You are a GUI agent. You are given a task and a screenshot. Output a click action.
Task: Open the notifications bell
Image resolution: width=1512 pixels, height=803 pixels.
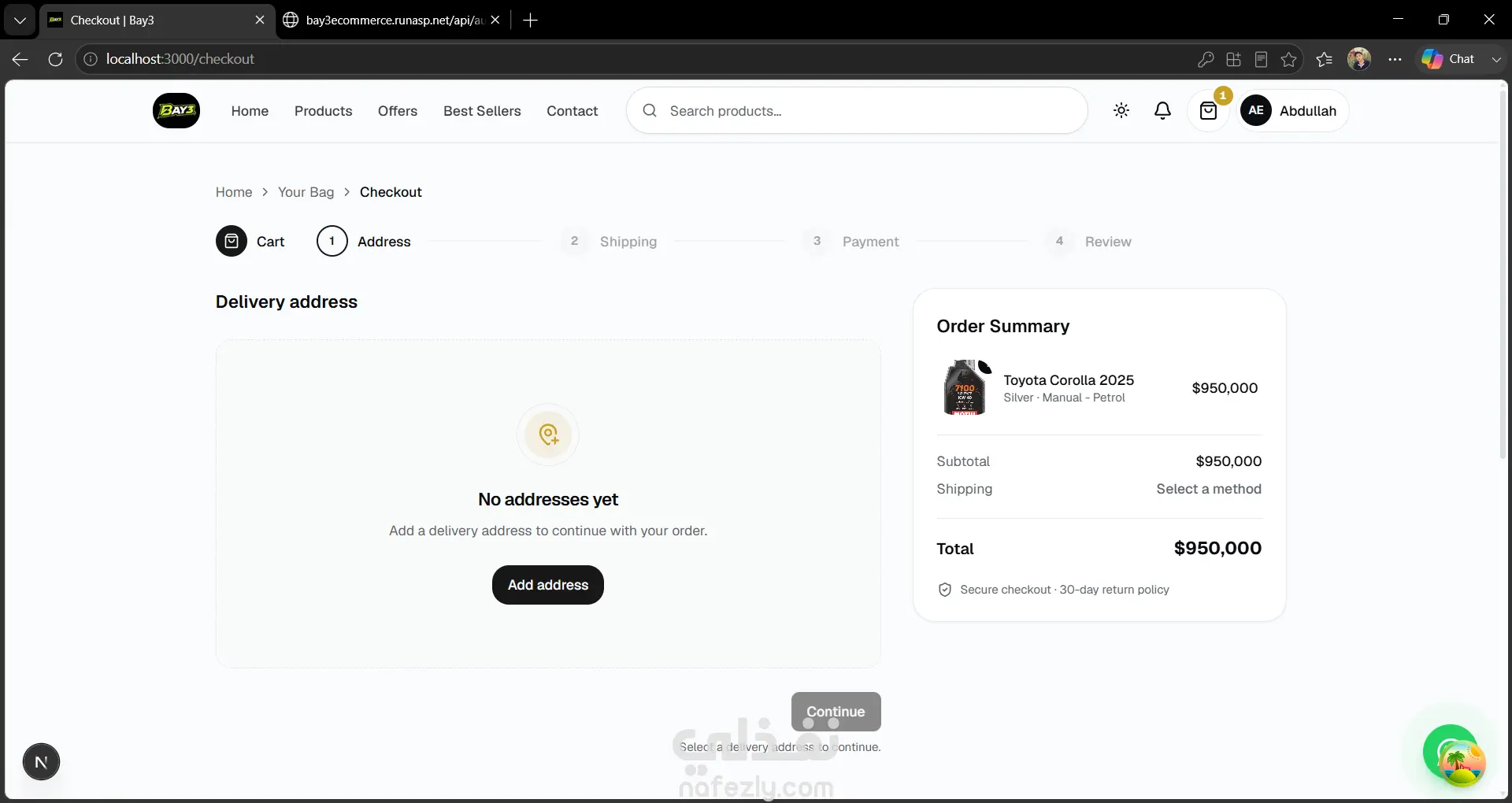pos(1162,111)
